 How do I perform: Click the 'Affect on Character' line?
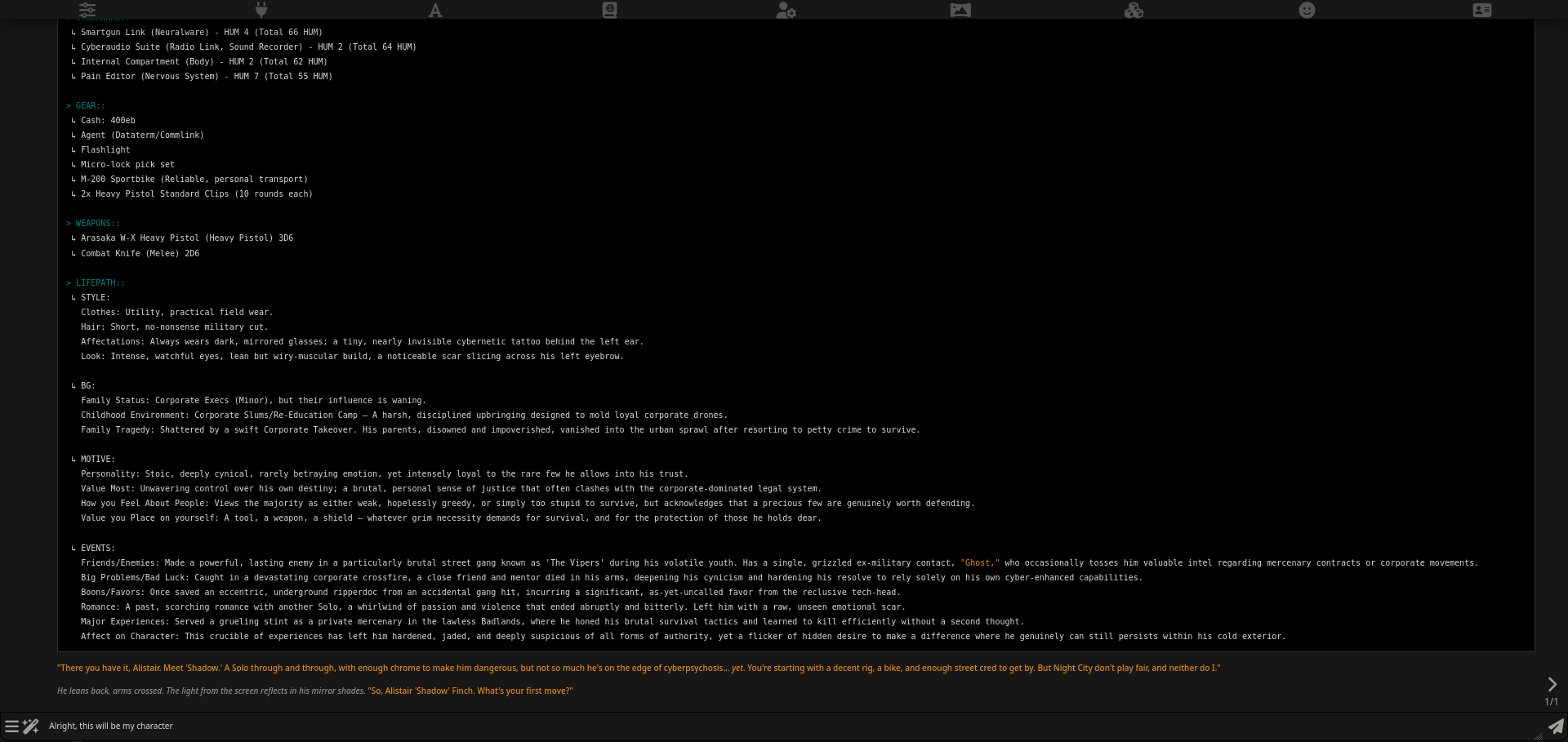click(x=683, y=637)
